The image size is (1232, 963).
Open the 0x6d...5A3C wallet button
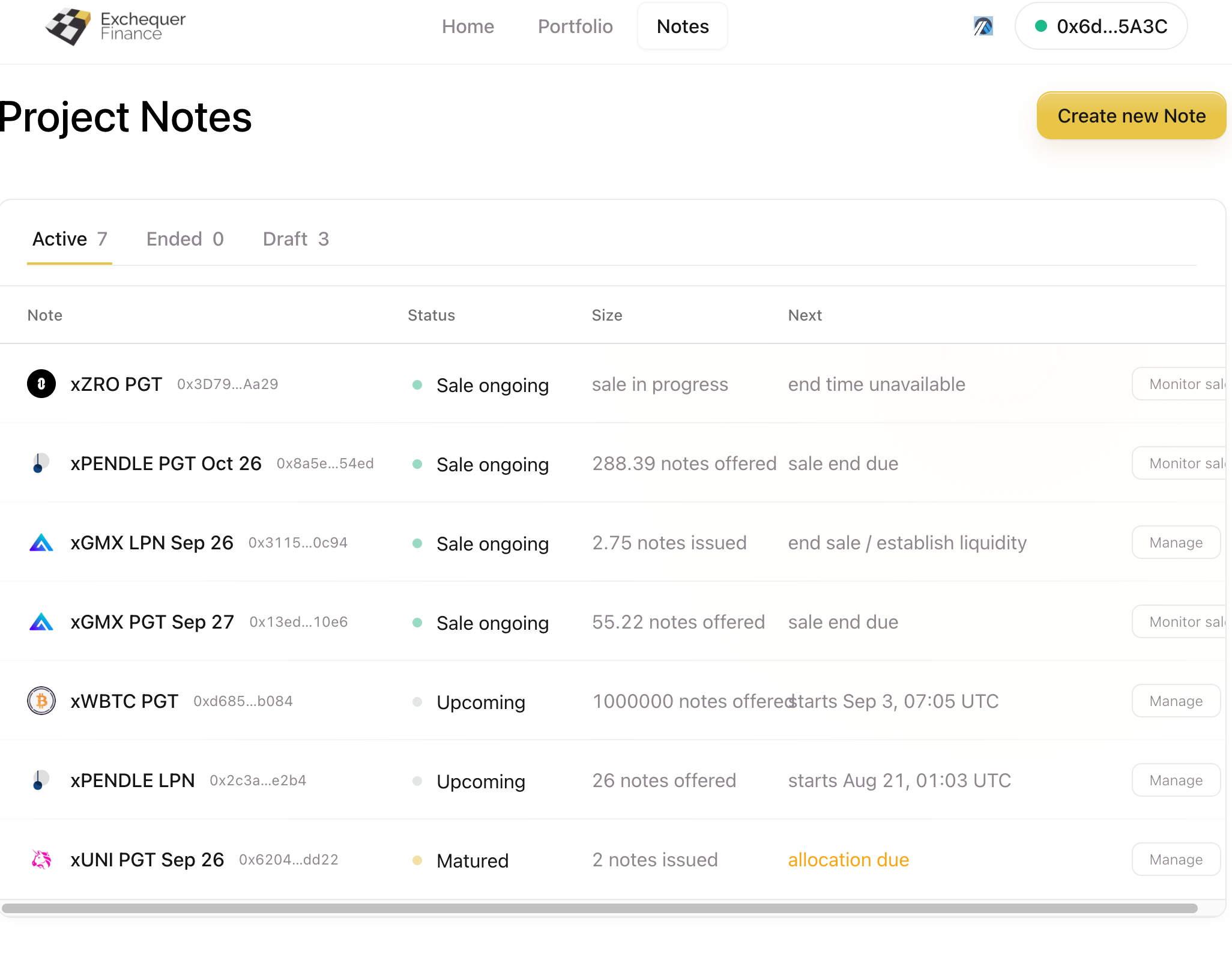(x=1101, y=26)
